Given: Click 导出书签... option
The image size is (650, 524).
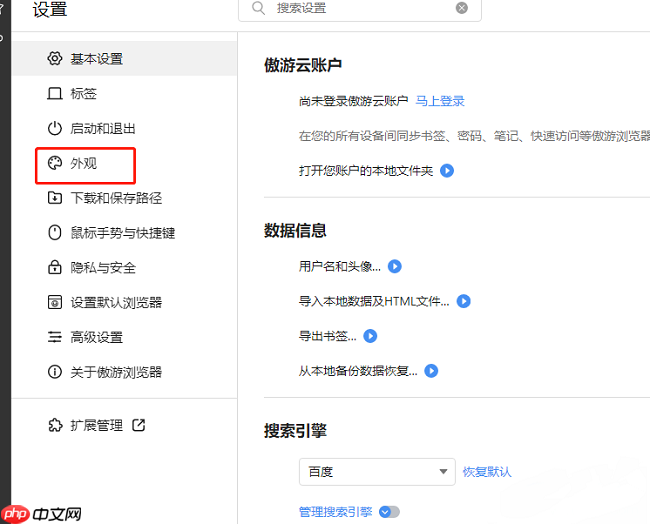Looking at the screenshot, I should click(327, 336).
